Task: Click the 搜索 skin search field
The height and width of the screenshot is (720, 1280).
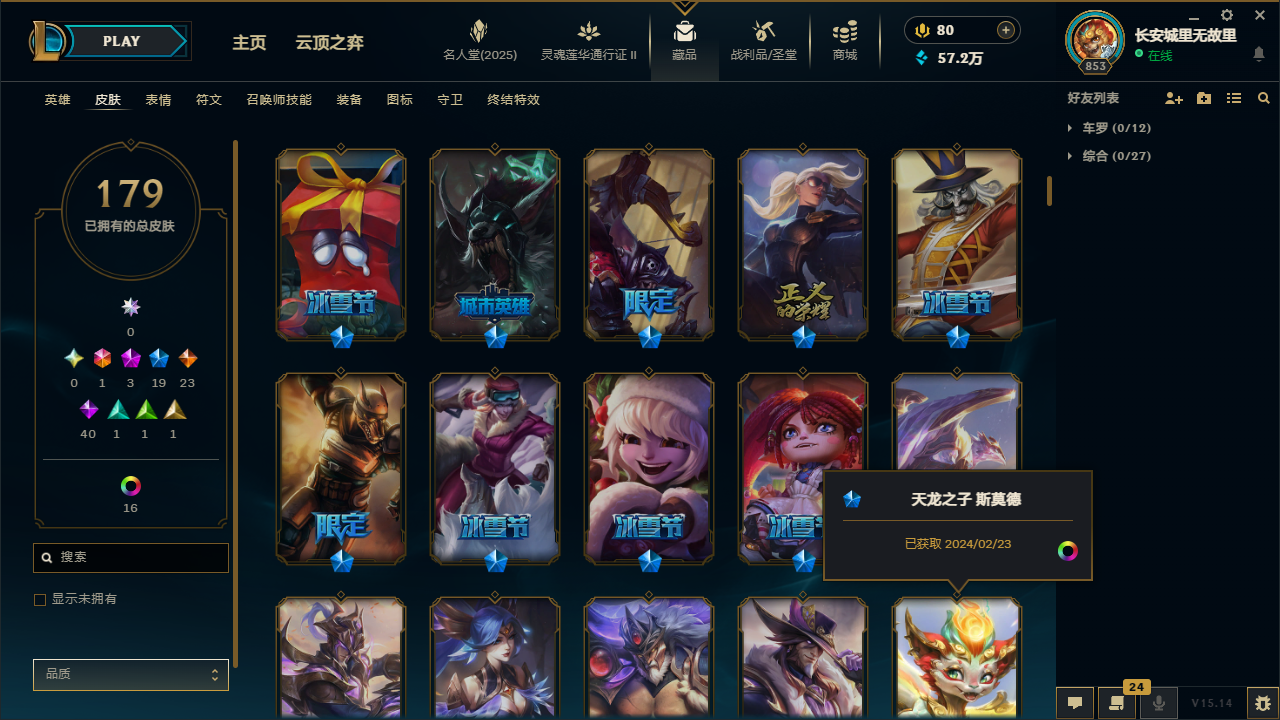Action: pos(131,558)
